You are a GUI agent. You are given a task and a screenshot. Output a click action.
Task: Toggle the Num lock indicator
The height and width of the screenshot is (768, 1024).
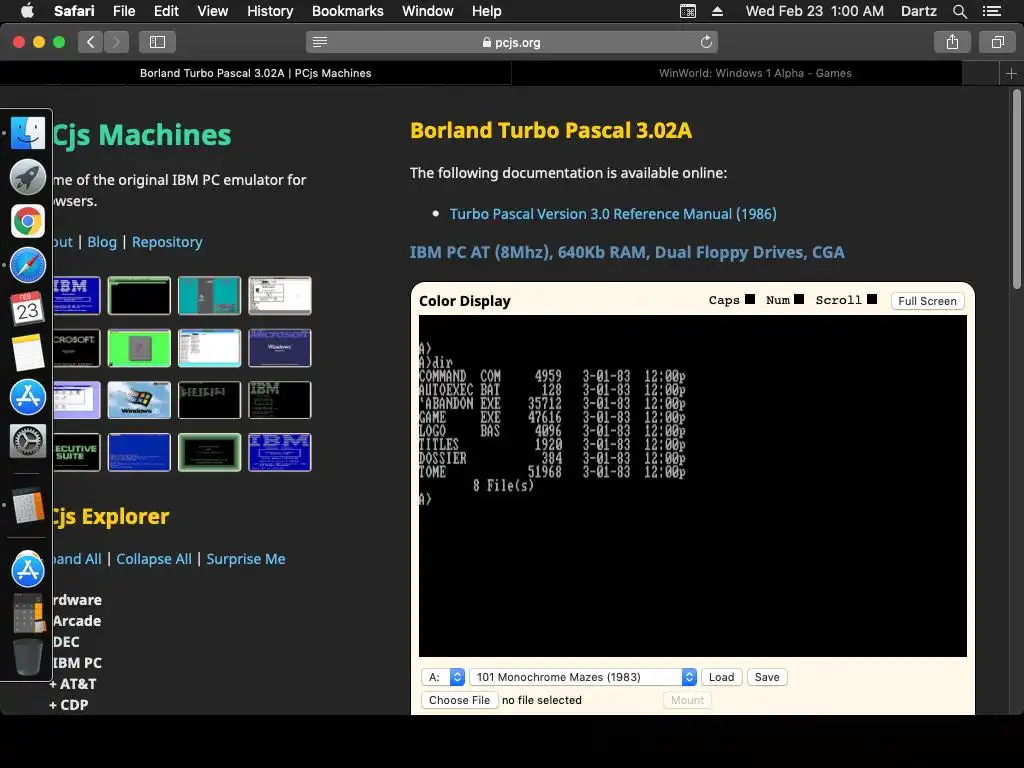(x=799, y=299)
